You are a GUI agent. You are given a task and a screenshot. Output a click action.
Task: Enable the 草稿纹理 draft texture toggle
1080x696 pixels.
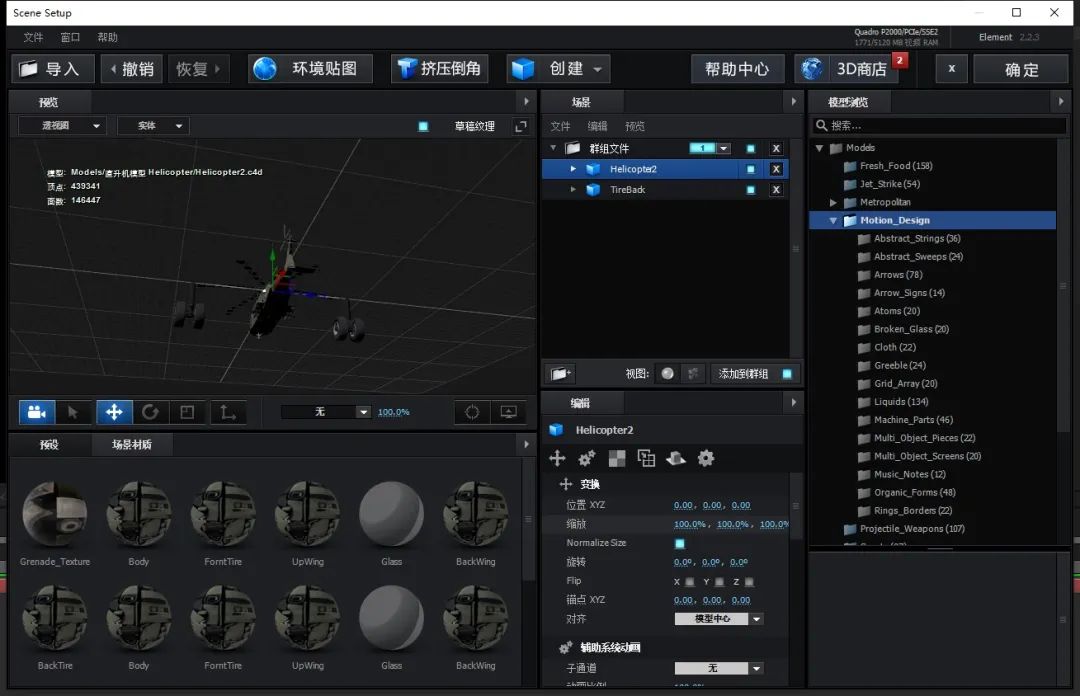(x=426, y=126)
